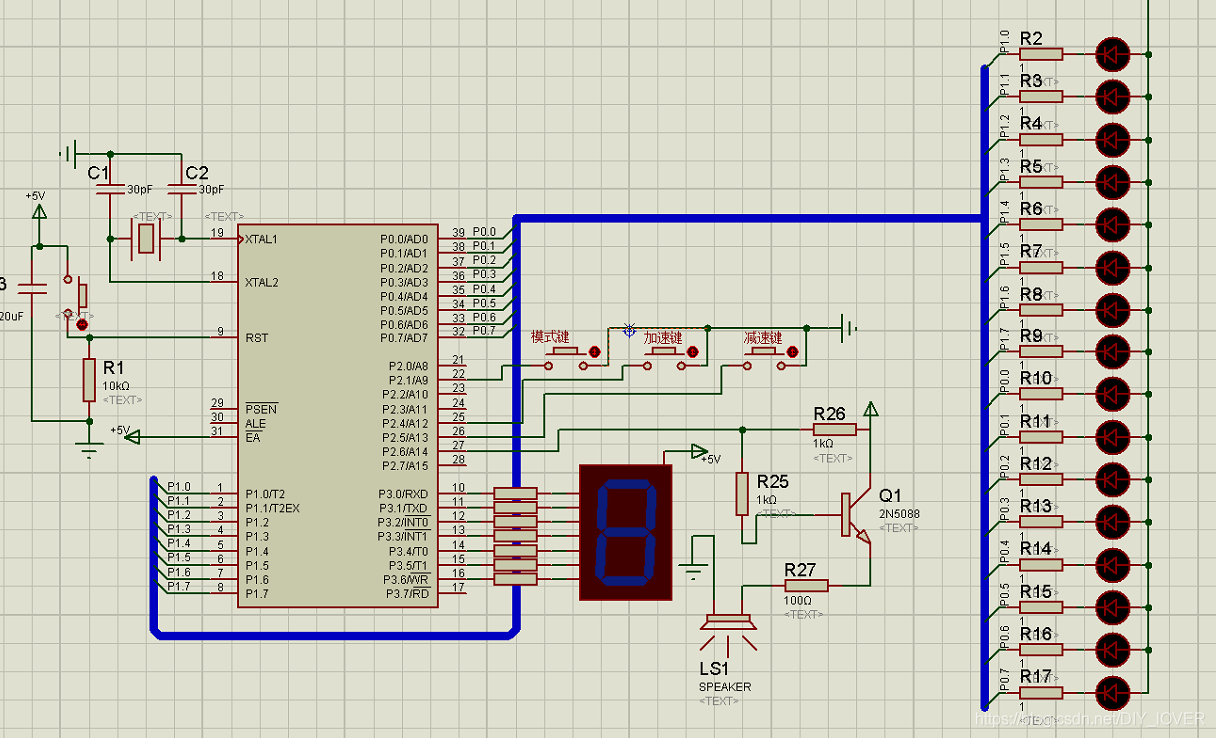Image resolution: width=1216 pixels, height=738 pixels.
Task: Click the LED next to R16
Action: pyautogui.click(x=1113, y=649)
